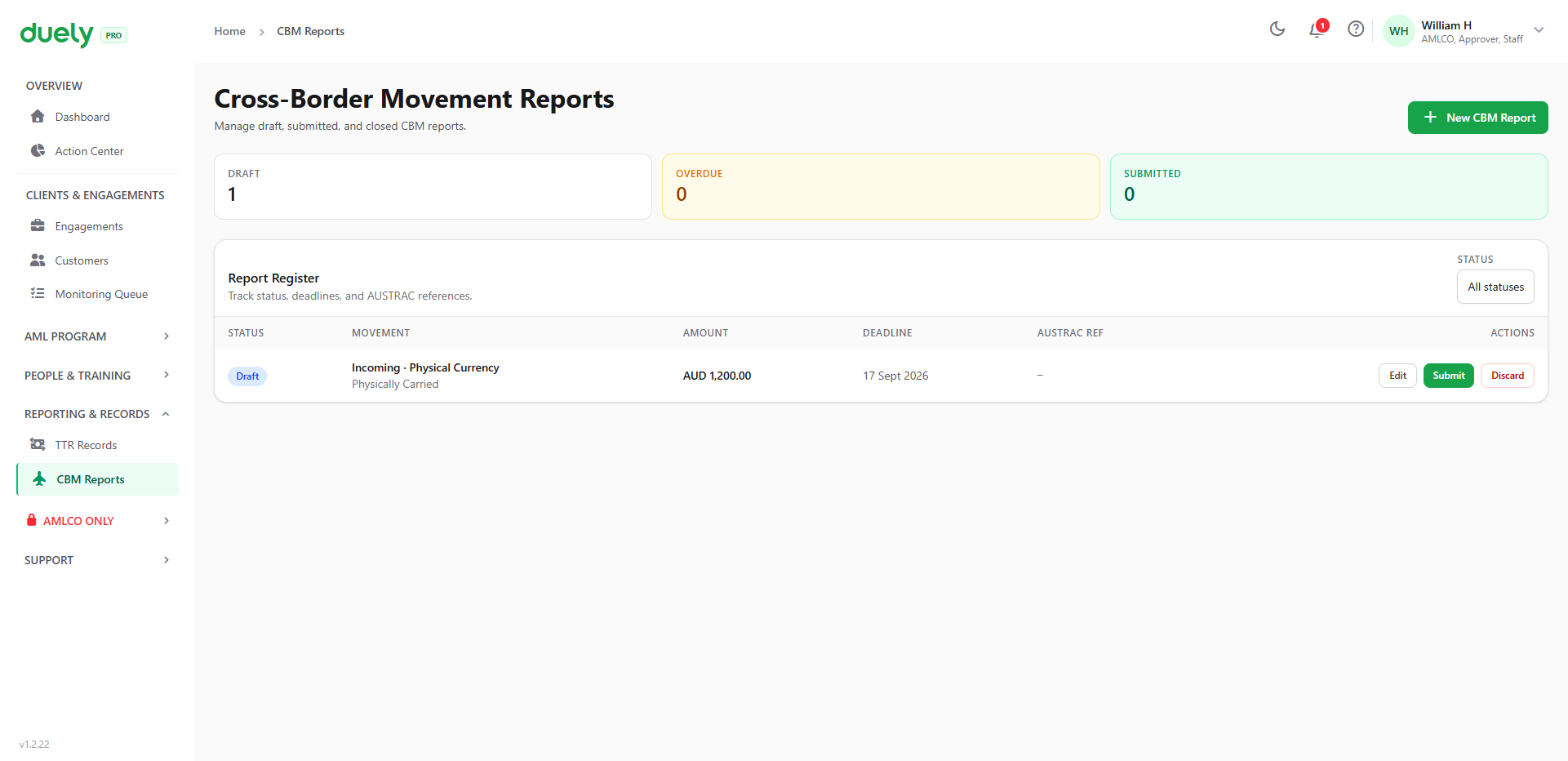Open the help question mark icon
Viewport: 1568px width, 761px height.
tap(1356, 29)
